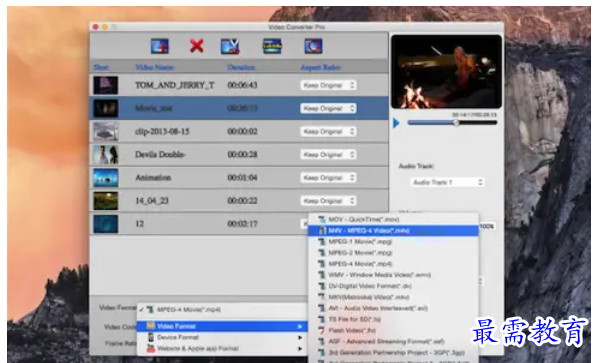Click the Duration column header
The height and width of the screenshot is (363, 594).
pos(241,67)
